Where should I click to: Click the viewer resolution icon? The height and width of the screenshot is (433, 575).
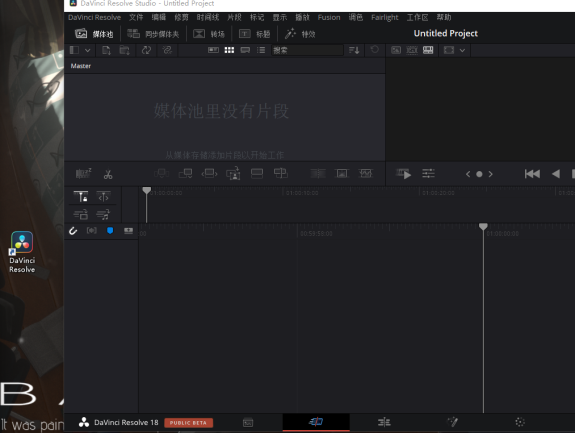point(449,50)
